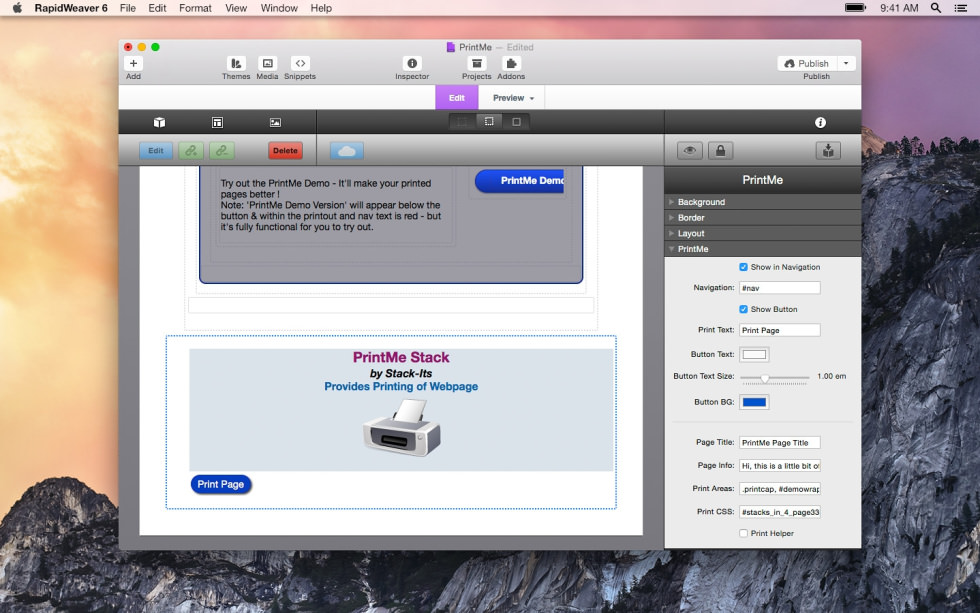Click the Print CSS input field
This screenshot has width=980, height=613.
coord(779,512)
